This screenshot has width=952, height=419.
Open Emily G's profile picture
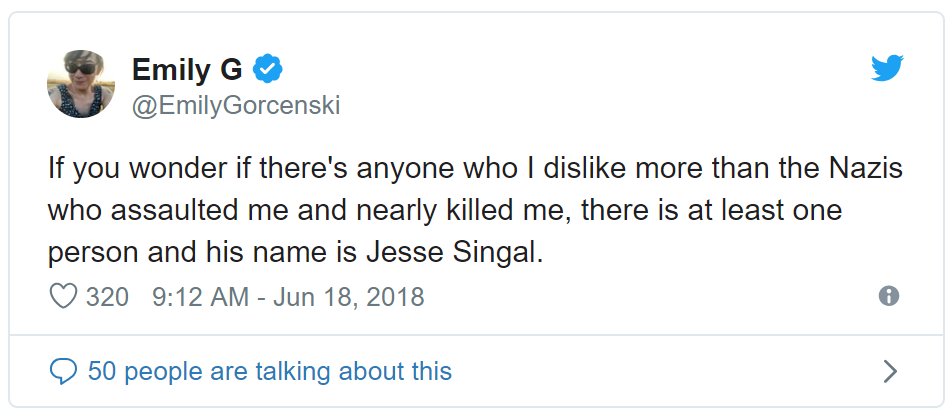tap(81, 83)
